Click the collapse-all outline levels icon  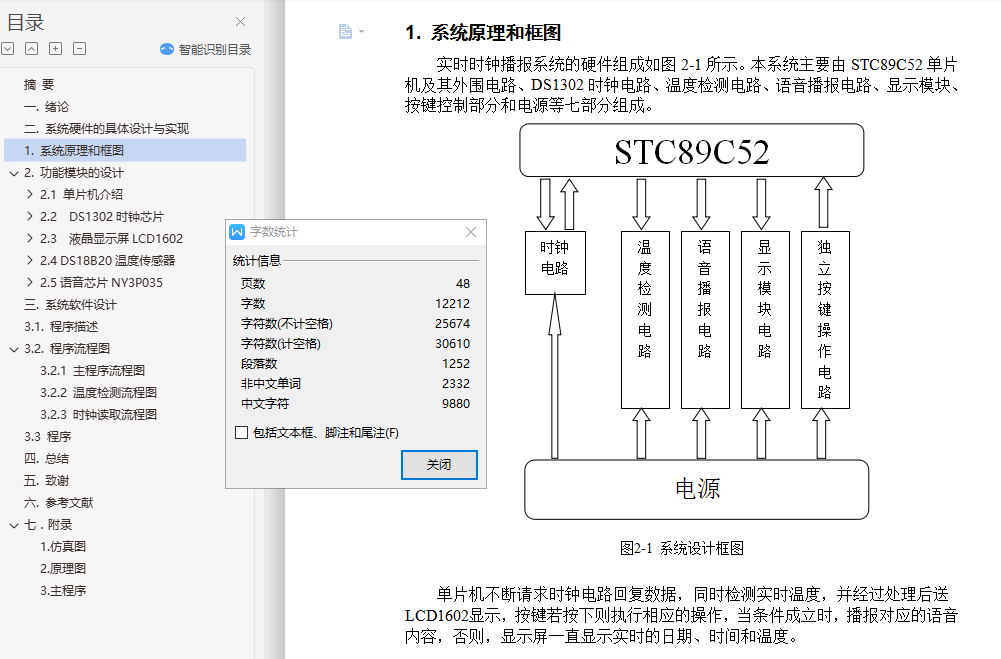tap(31, 49)
